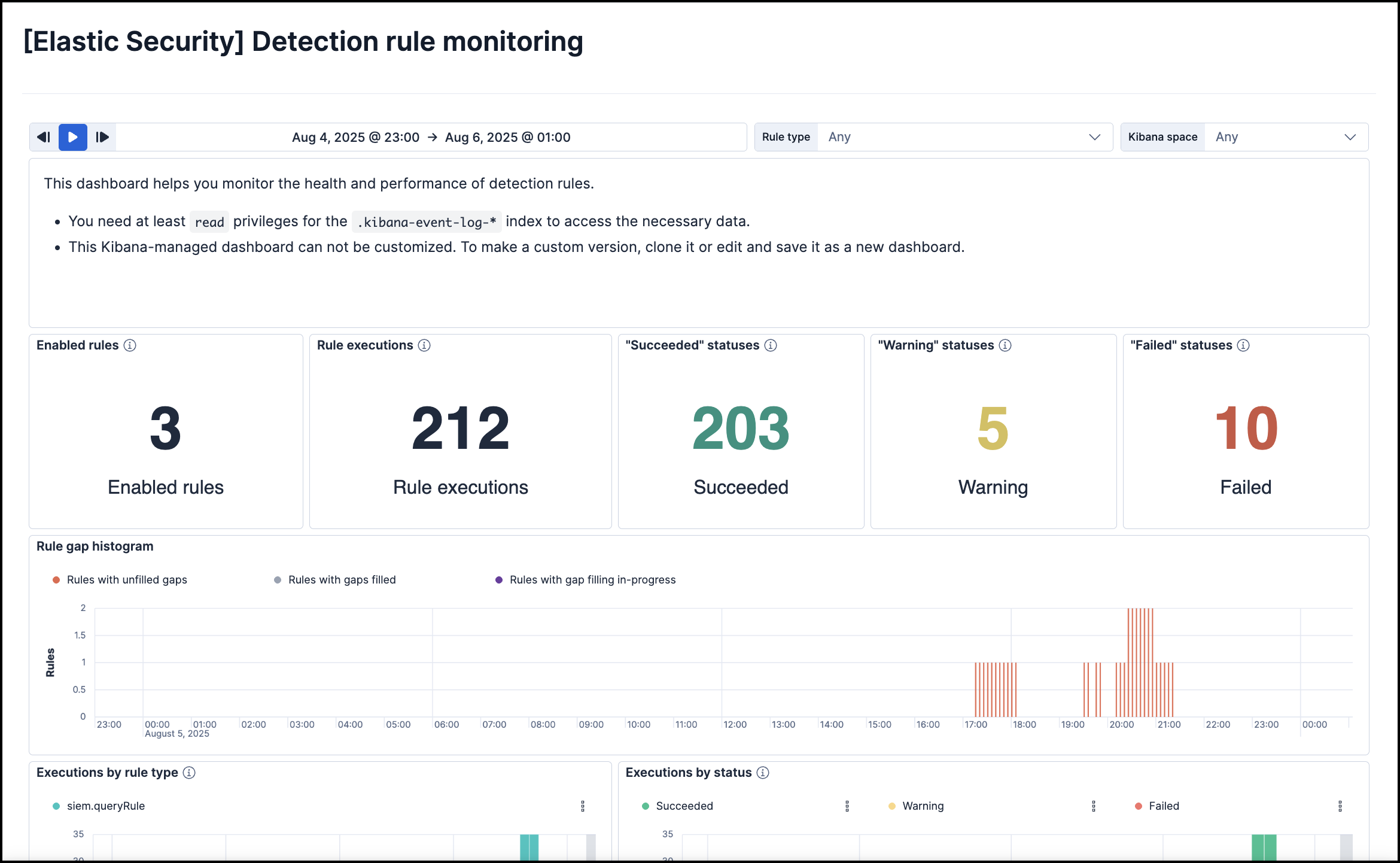Open the Succeeded legend options menu
The height and width of the screenshot is (863, 1400).
pos(847,806)
